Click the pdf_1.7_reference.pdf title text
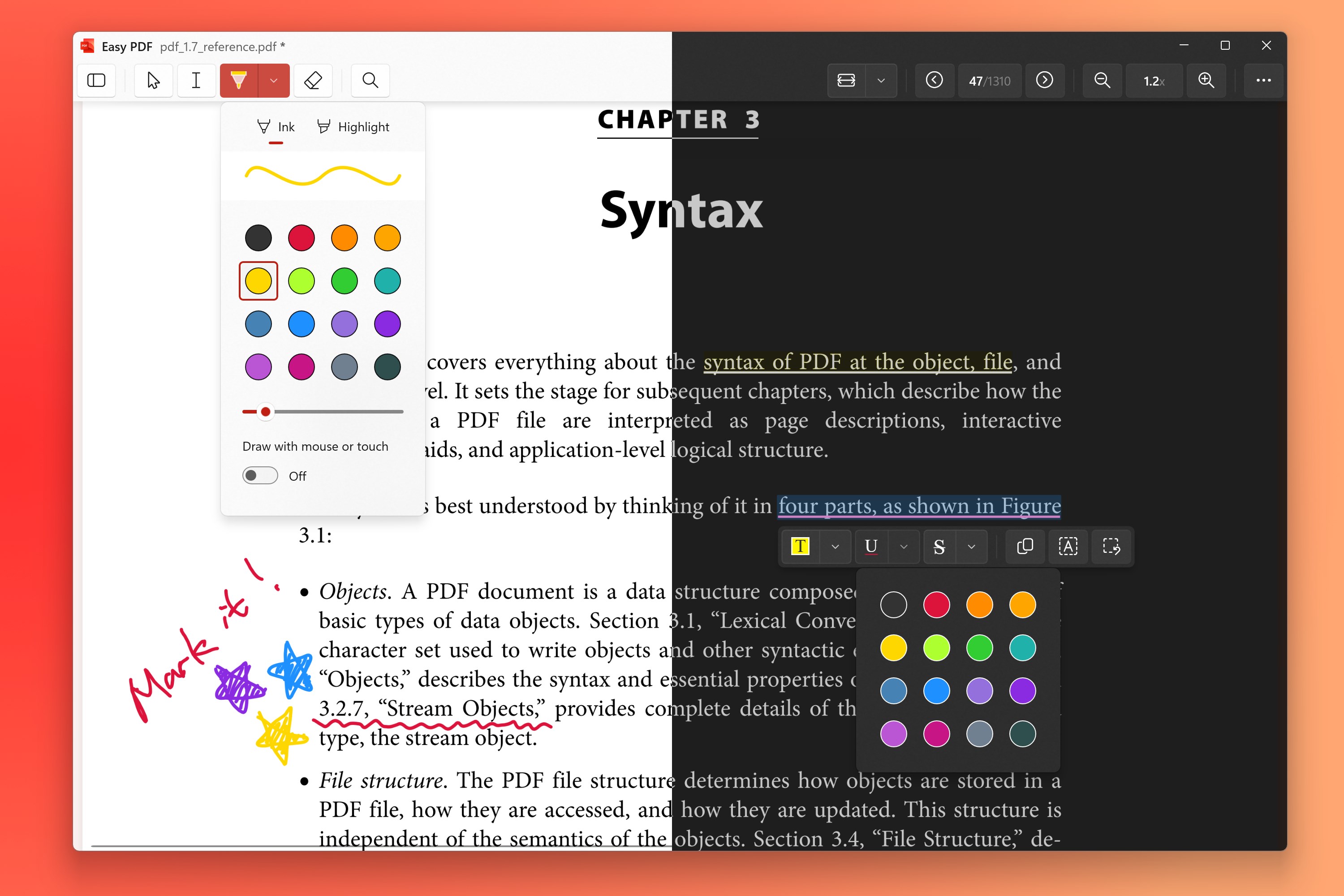Screen dimensions: 1344x896 [222, 46]
